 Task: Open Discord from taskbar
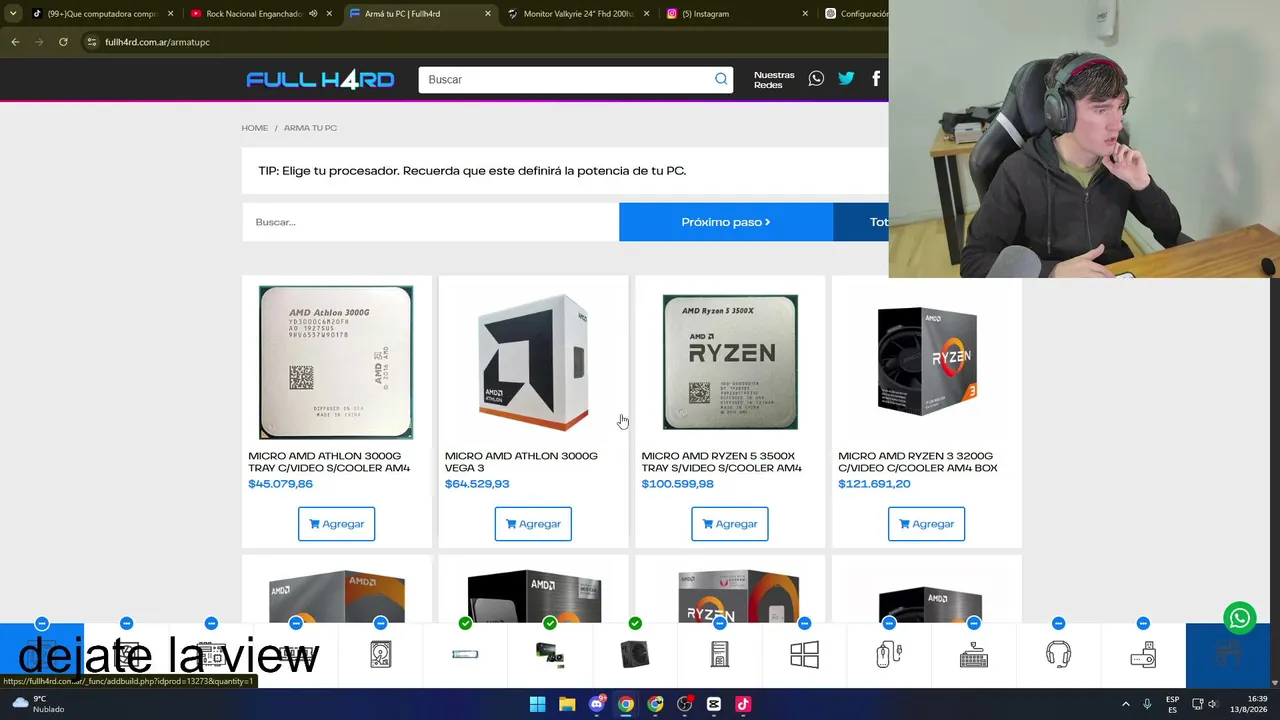[x=597, y=704]
